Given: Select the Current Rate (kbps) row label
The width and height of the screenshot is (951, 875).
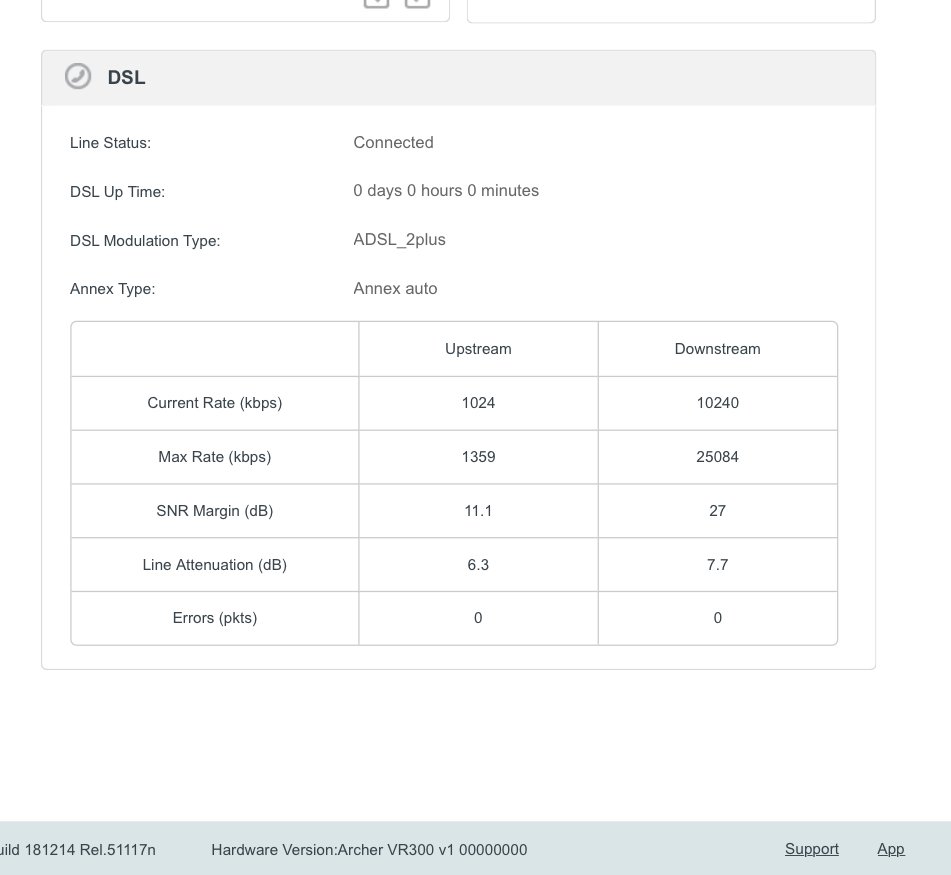Looking at the screenshot, I should 215,403.
